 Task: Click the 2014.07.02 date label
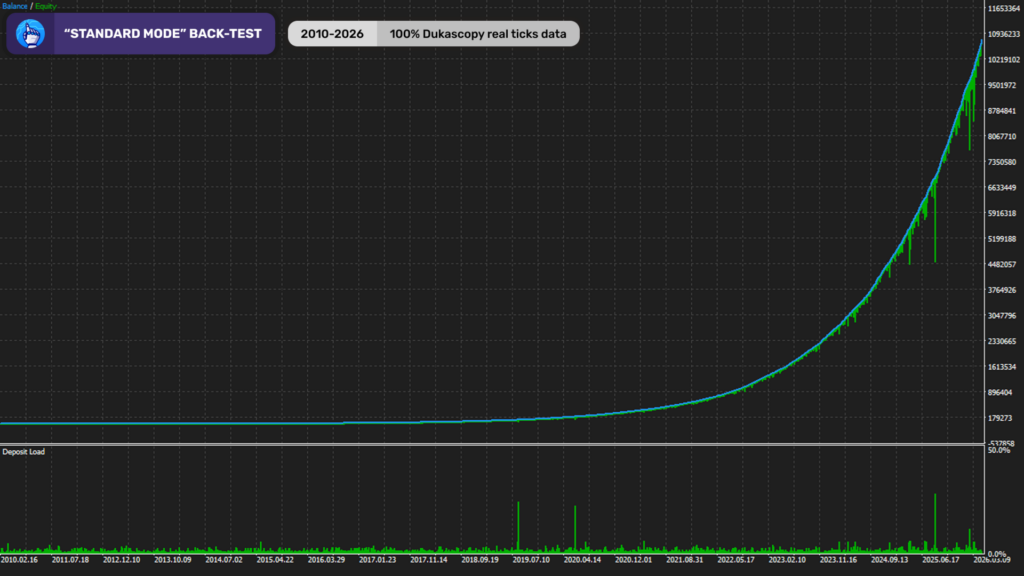click(224, 560)
